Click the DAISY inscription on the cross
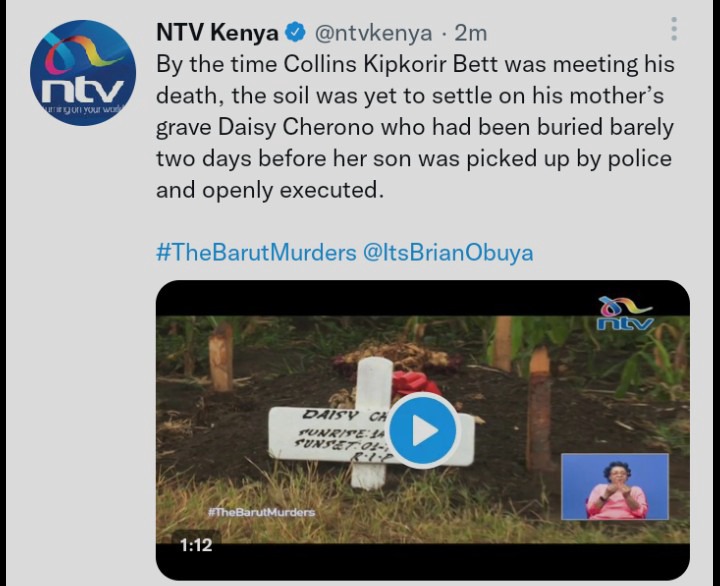This screenshot has height=586, width=720. (x=330, y=415)
